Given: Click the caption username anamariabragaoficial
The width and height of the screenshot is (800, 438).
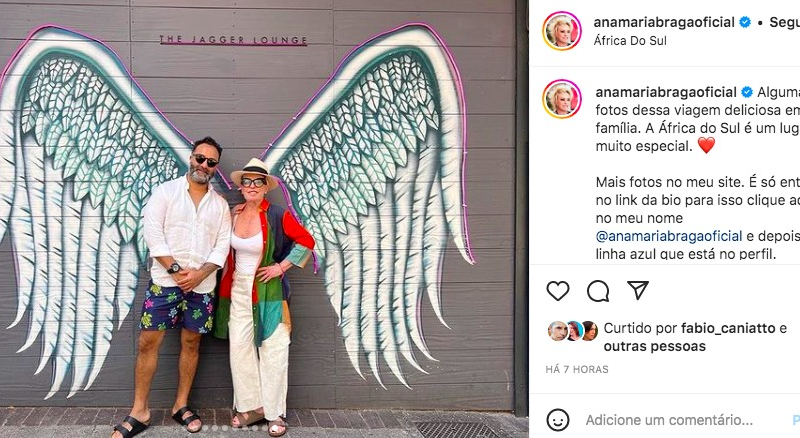Looking at the screenshot, I should pos(666,92).
